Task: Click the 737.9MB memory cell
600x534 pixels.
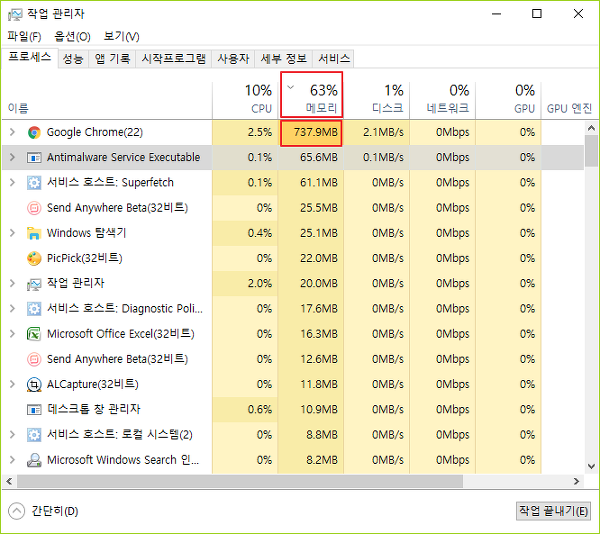Action: pos(311,132)
